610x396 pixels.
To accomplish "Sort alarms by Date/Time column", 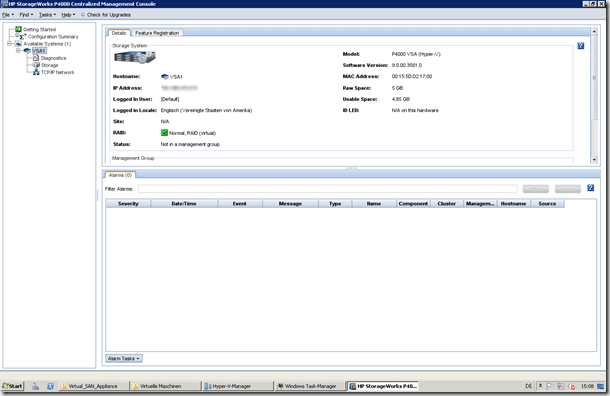I will click(184, 203).
